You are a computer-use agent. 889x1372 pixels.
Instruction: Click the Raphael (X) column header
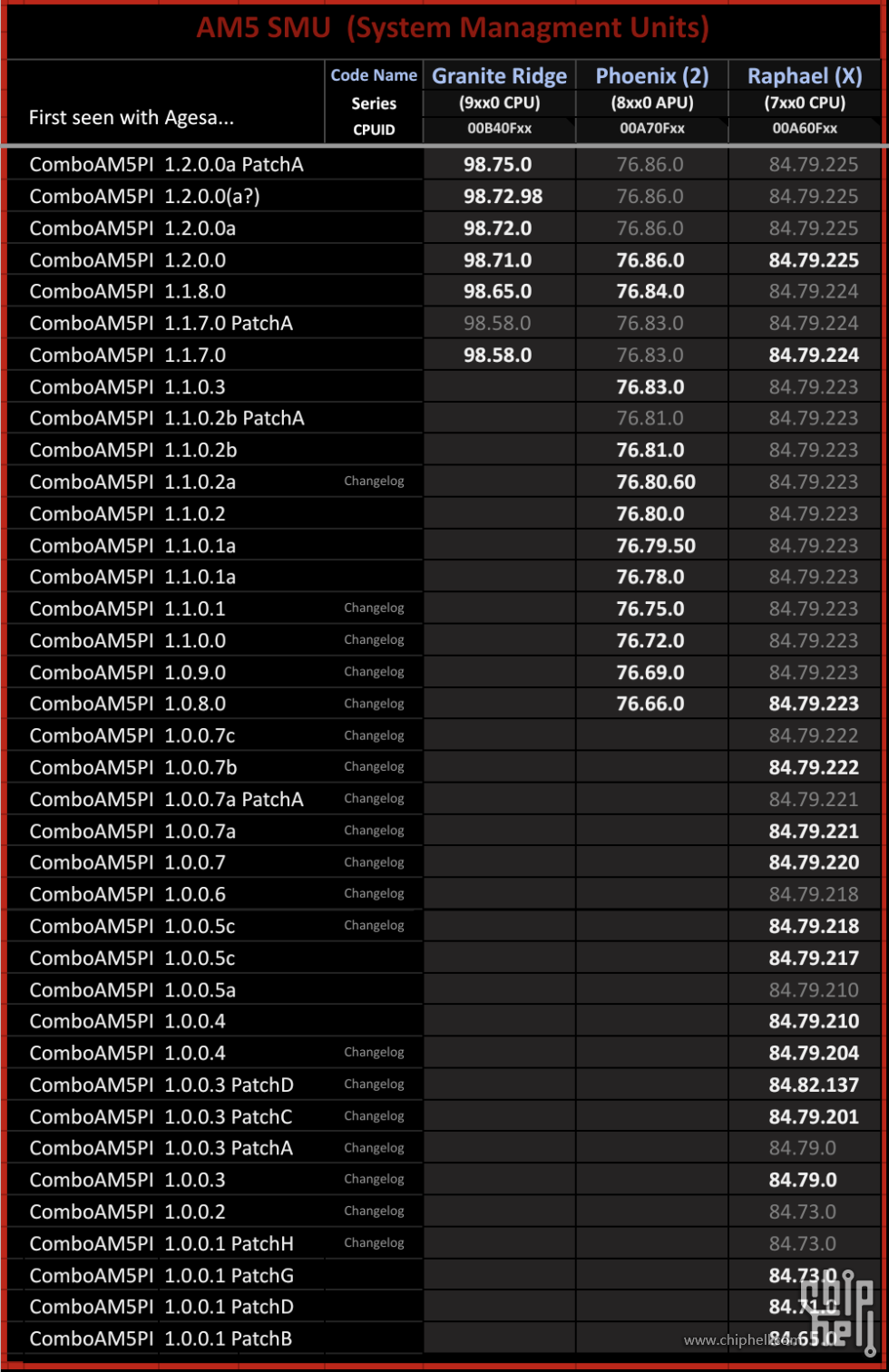(805, 76)
